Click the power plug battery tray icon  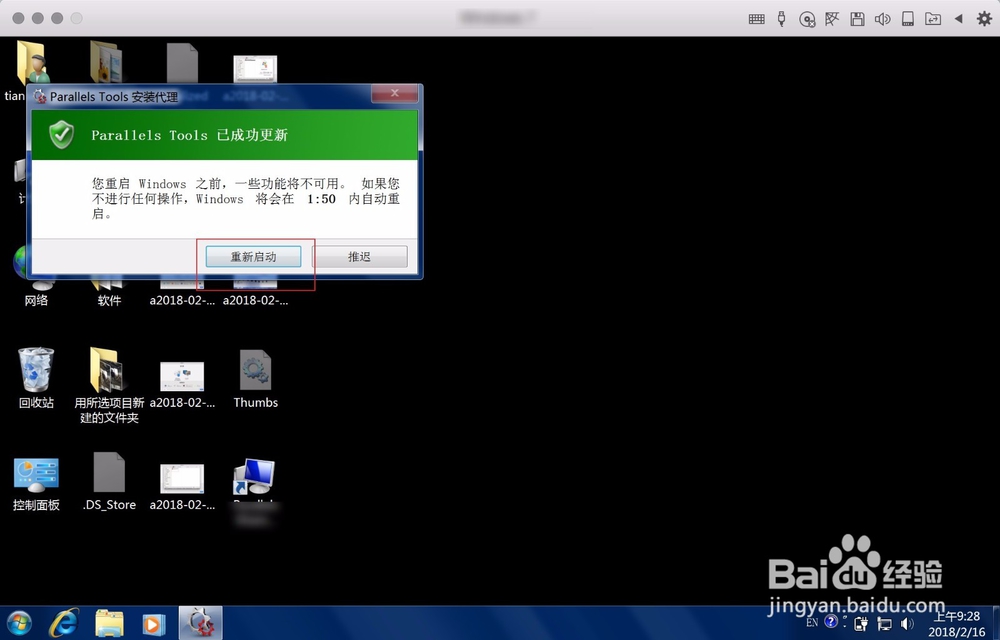coord(862,623)
